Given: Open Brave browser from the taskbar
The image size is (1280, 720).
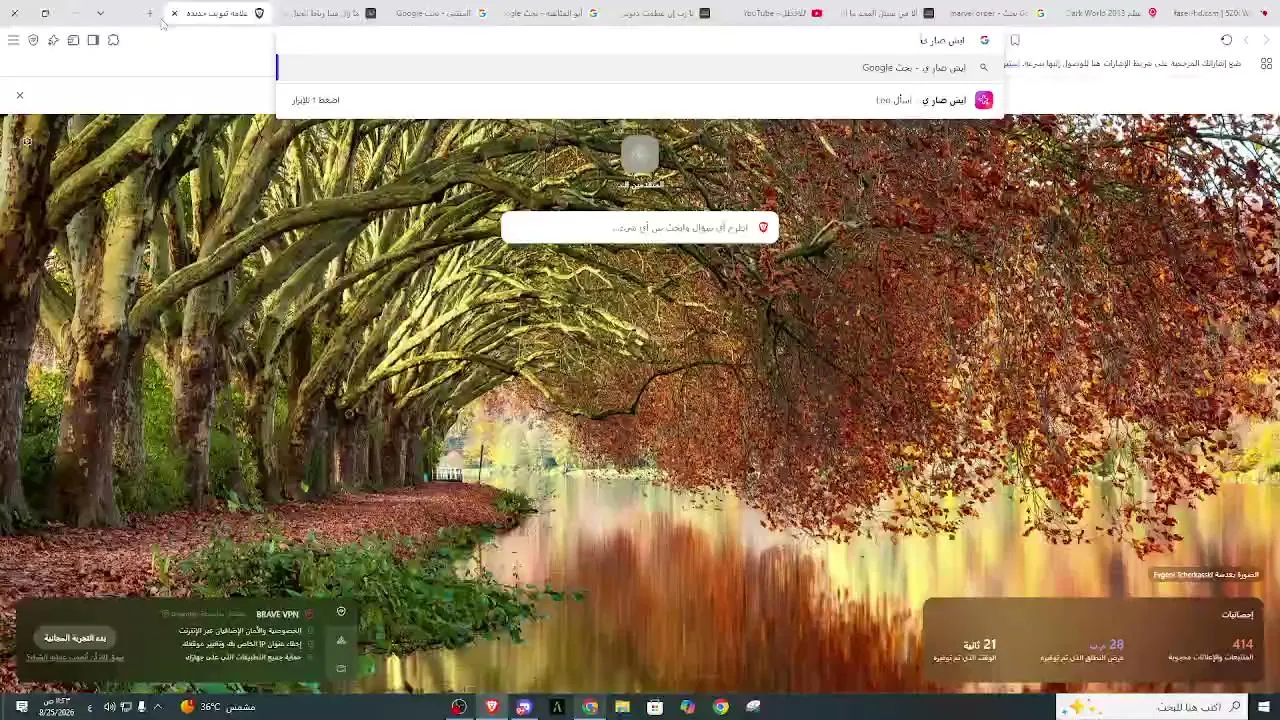Looking at the screenshot, I should click(x=491, y=707).
